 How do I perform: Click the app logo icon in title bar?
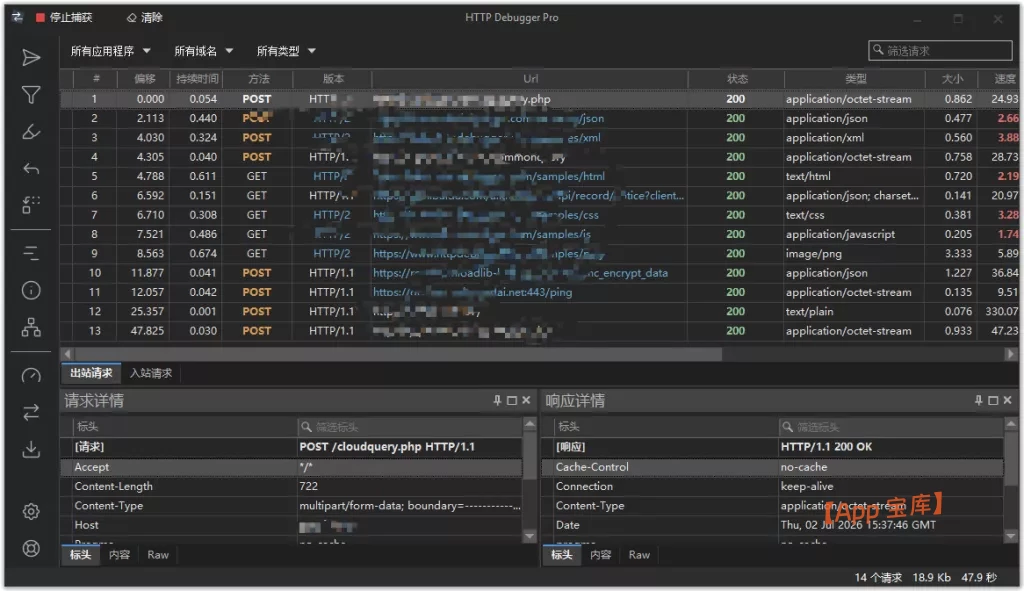(x=17, y=17)
